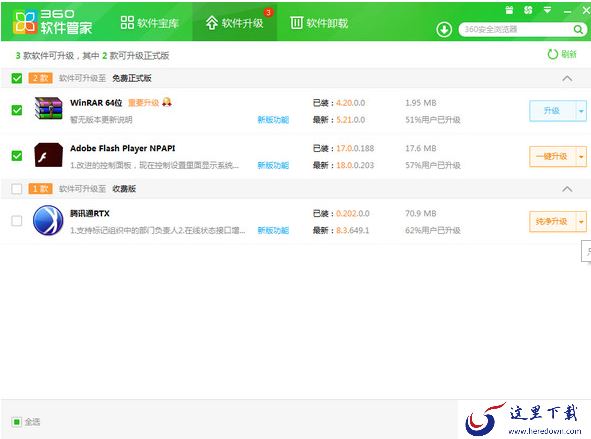Toggle the 全选 checkbox at bottom
Image resolution: width=591 pixels, height=439 pixels.
click(x=17, y=422)
